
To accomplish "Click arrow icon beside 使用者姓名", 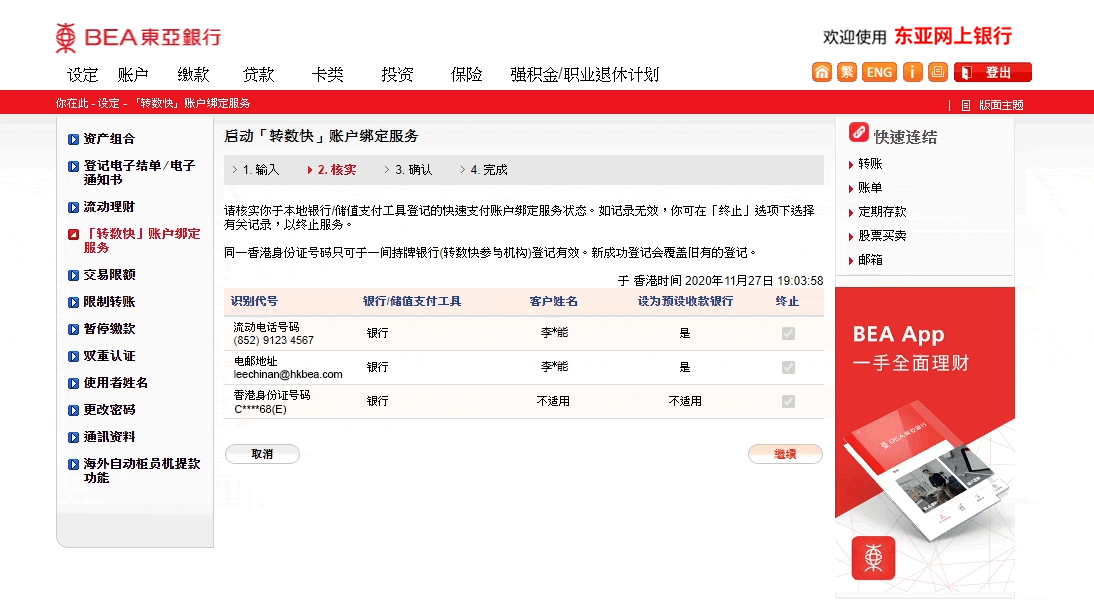I will pyautogui.click(x=73, y=383).
